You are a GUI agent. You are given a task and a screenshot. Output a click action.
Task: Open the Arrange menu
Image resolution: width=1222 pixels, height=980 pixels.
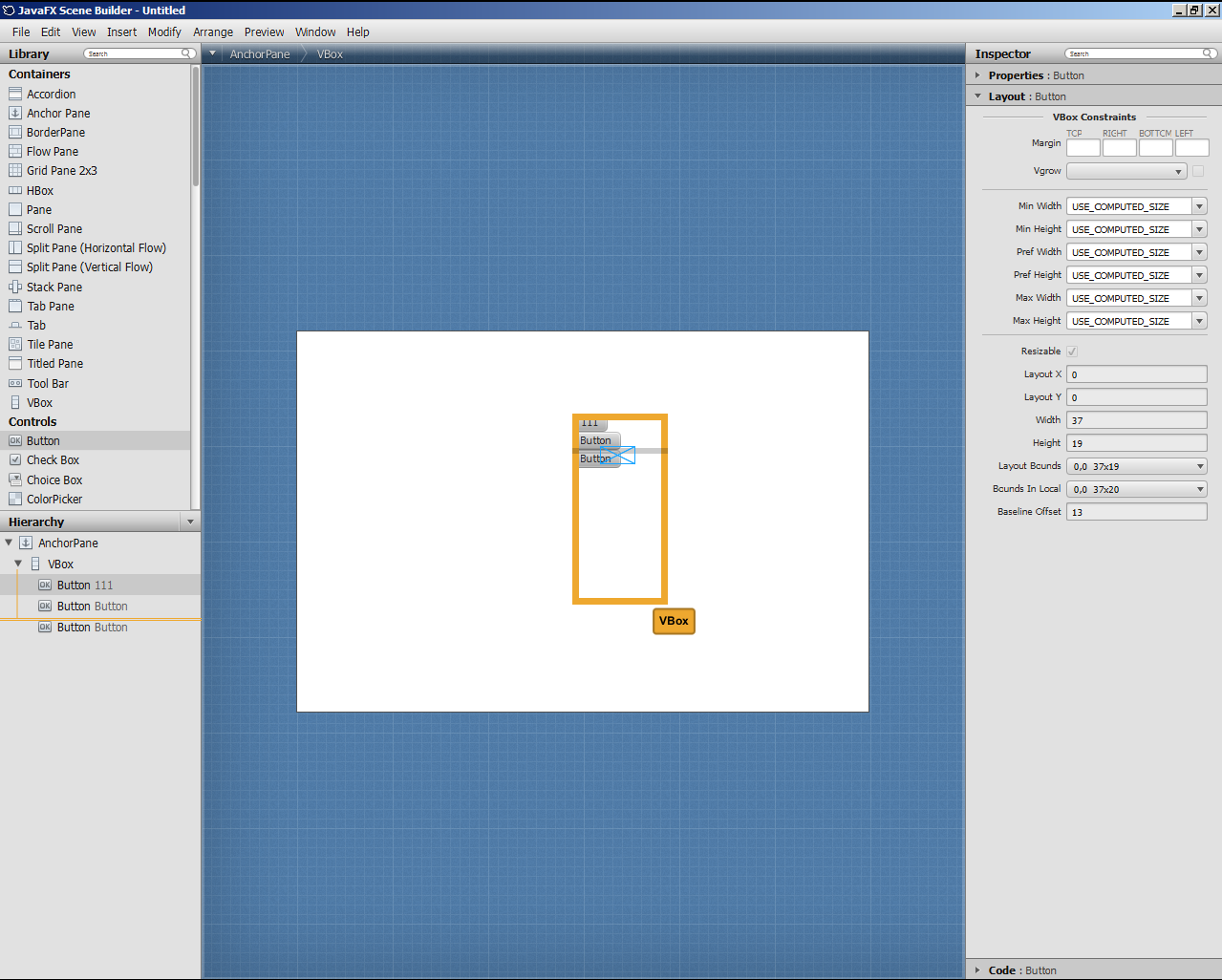[213, 32]
